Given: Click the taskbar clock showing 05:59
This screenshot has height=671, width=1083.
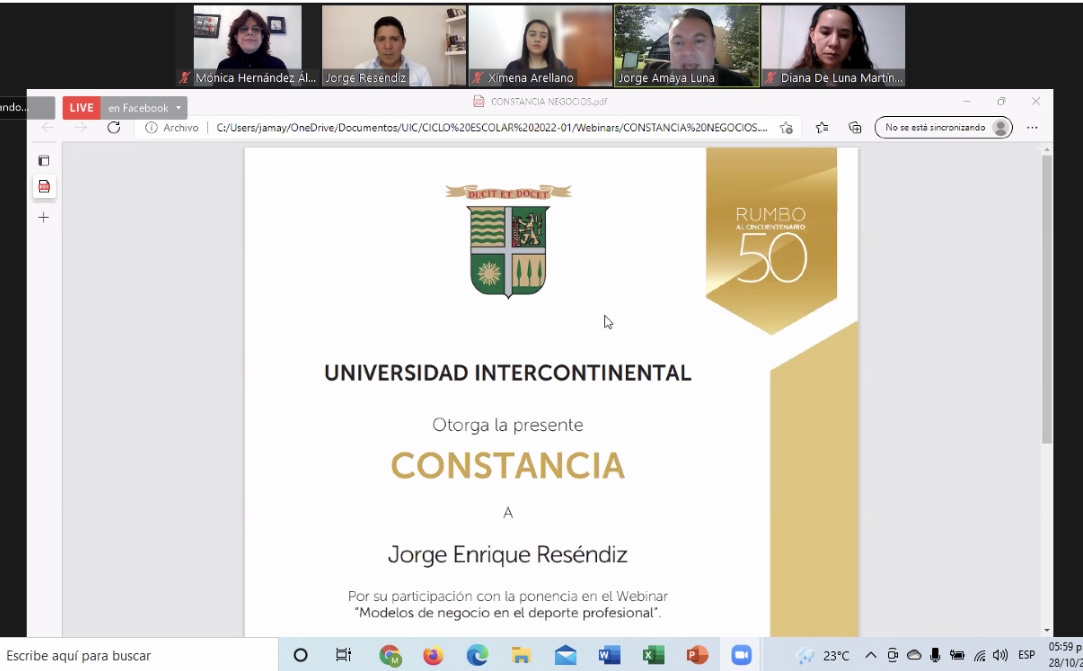Looking at the screenshot, I should [1065, 655].
